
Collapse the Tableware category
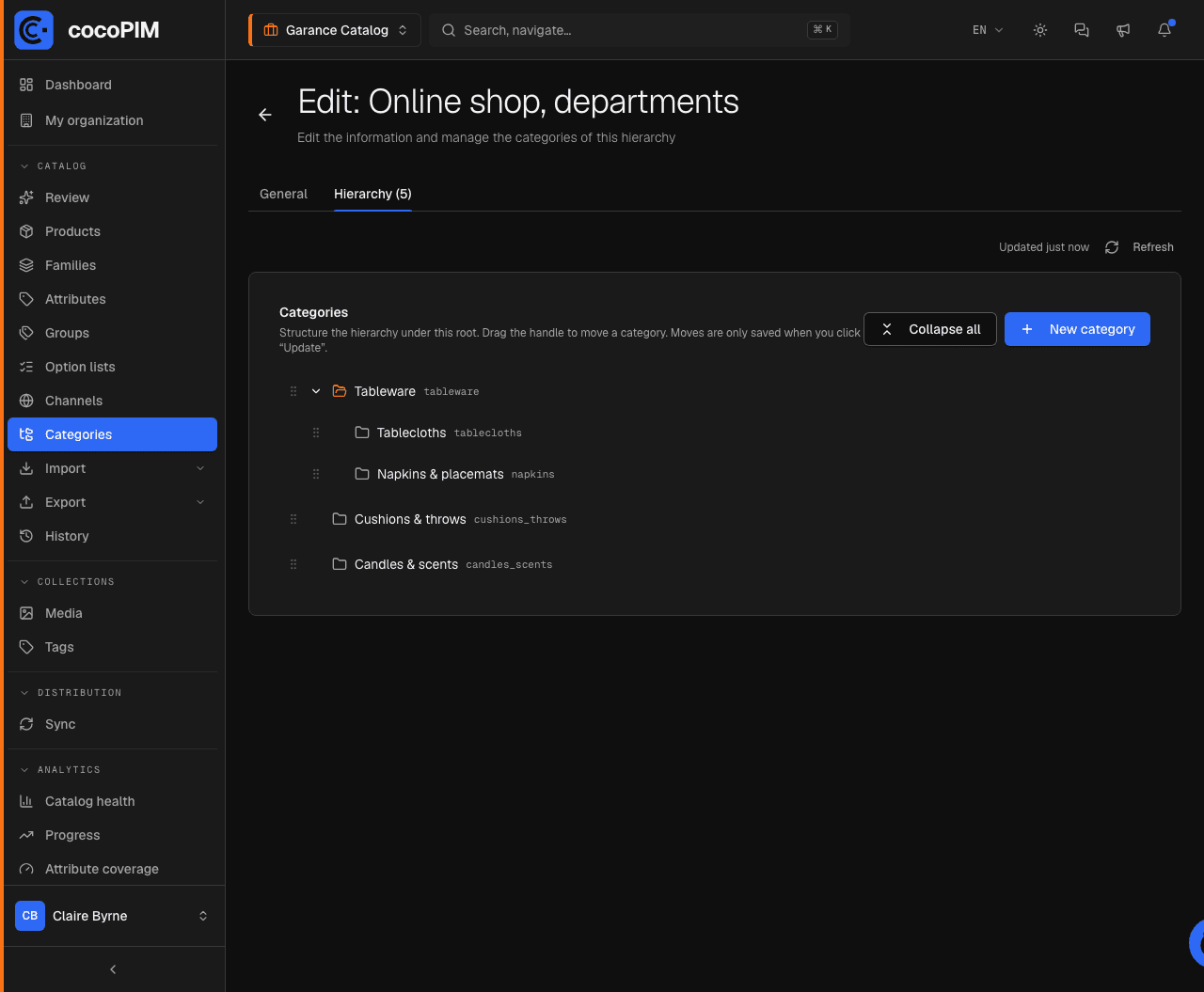click(x=316, y=391)
